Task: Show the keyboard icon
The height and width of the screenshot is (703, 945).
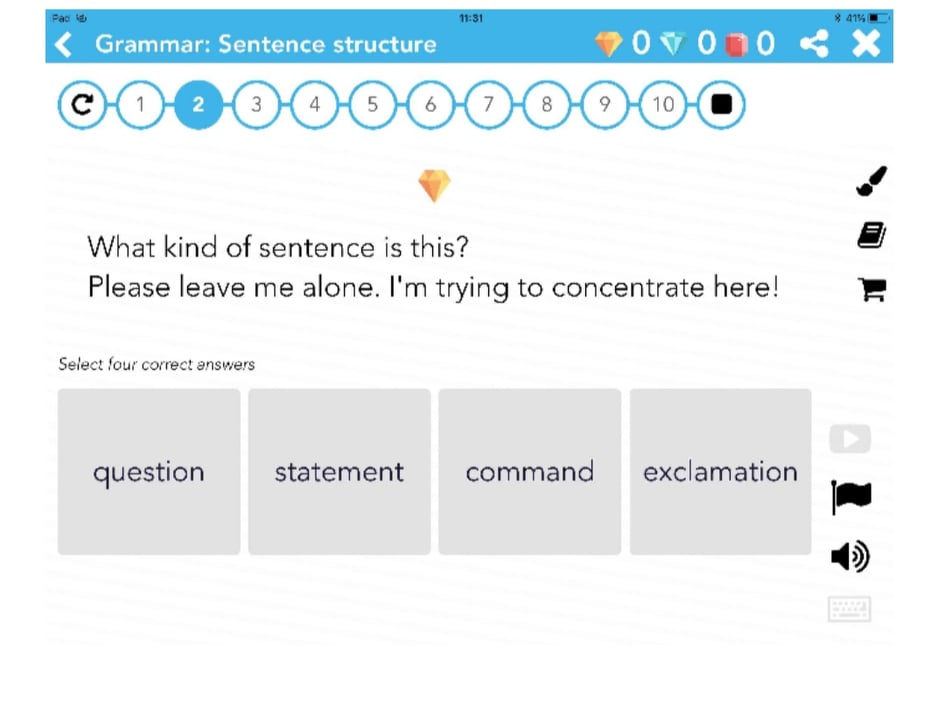Action: [x=849, y=609]
